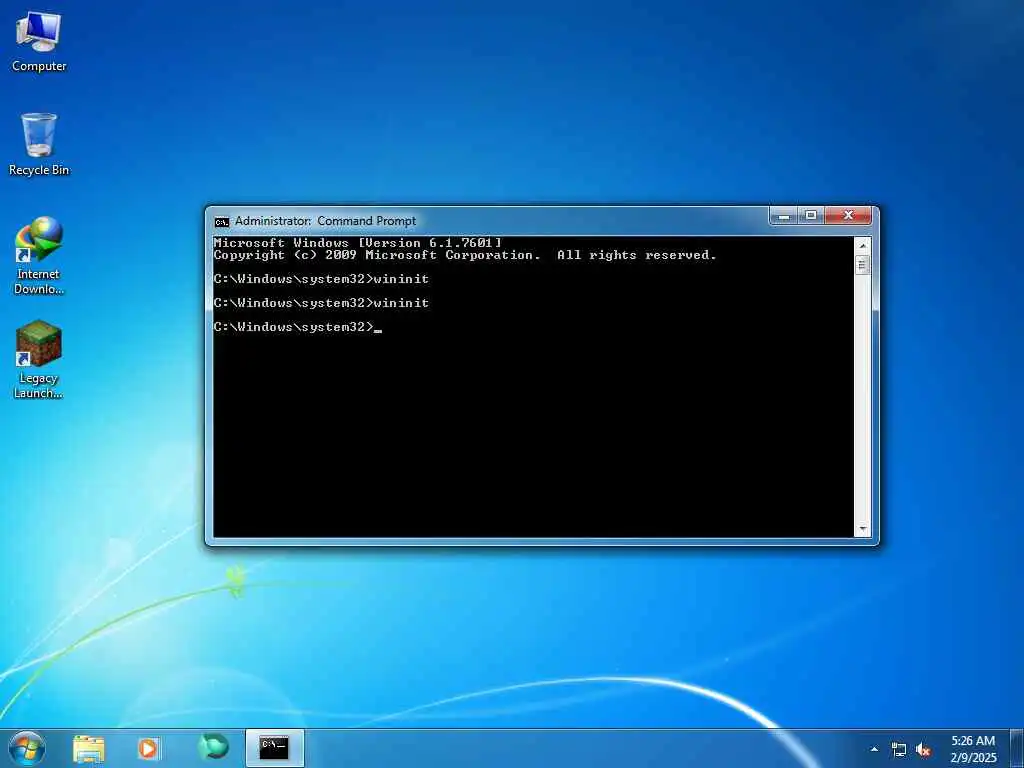
Task: Open the network status tray icon
Action: (899, 750)
